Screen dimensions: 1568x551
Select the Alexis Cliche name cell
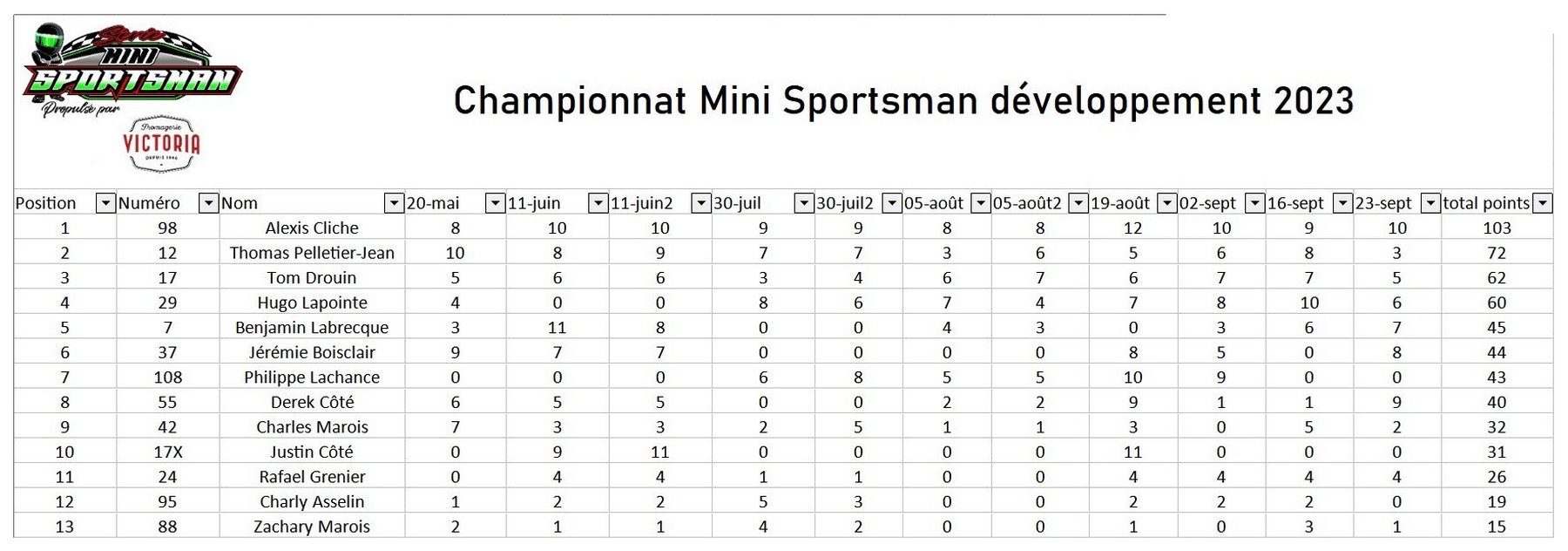pyautogui.click(x=312, y=228)
